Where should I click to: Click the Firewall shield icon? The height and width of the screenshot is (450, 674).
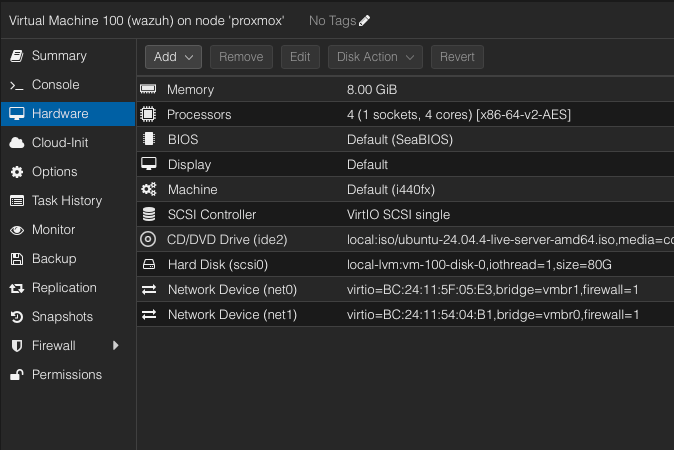point(17,346)
